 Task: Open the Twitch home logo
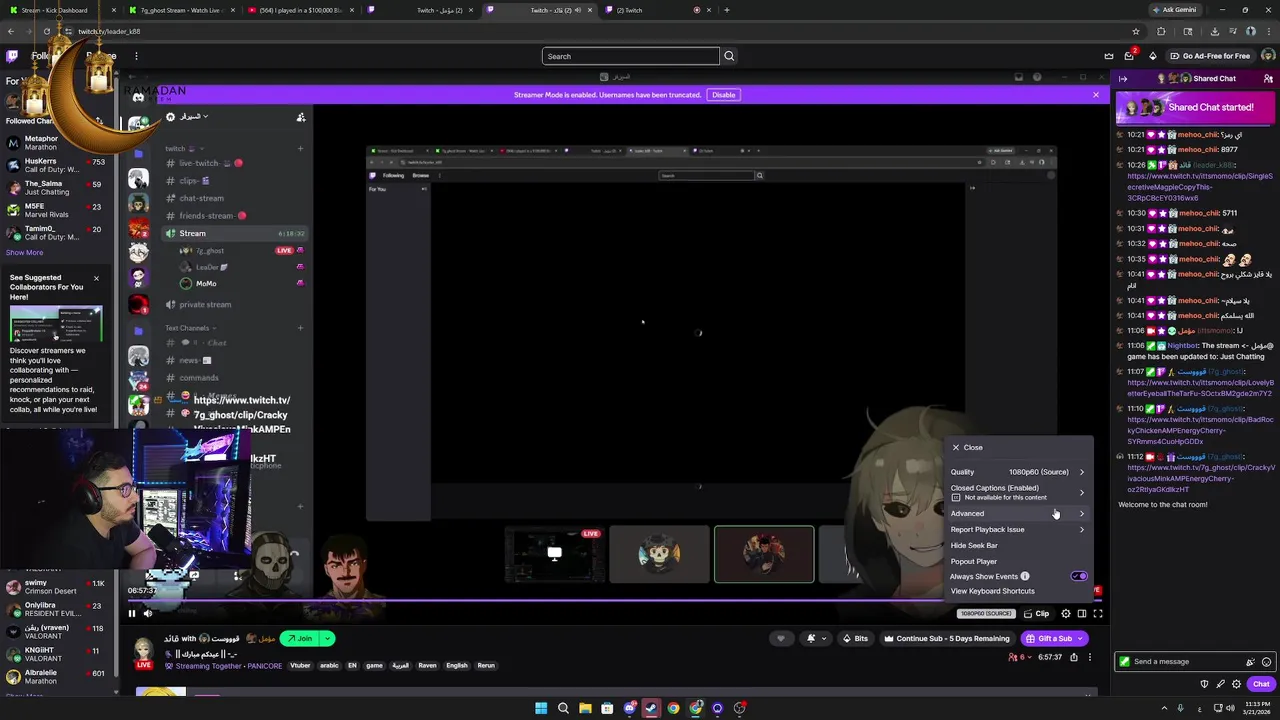click(12, 56)
